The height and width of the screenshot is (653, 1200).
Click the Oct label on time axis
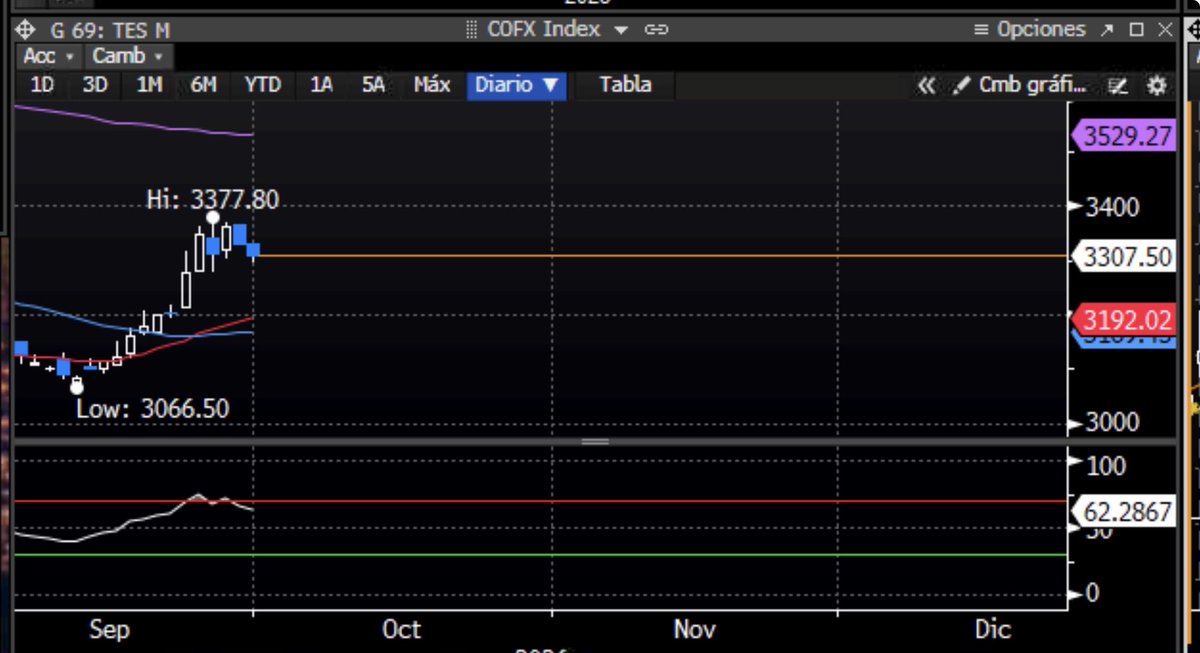401,629
